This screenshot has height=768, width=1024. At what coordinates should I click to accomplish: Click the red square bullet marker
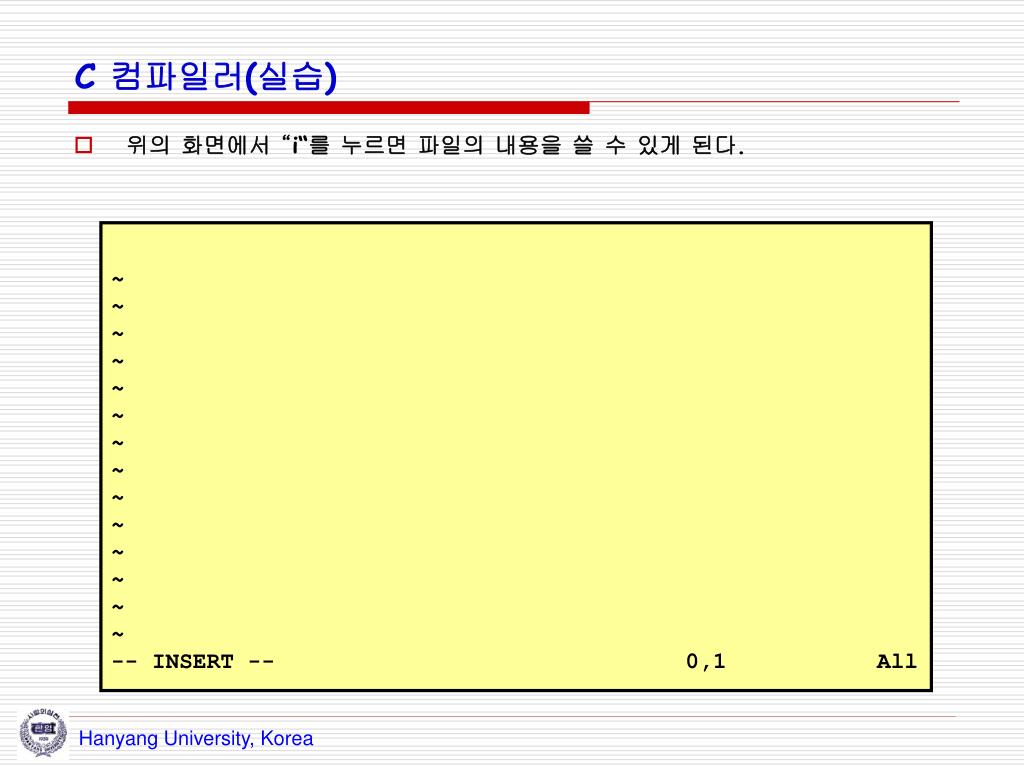[x=84, y=144]
